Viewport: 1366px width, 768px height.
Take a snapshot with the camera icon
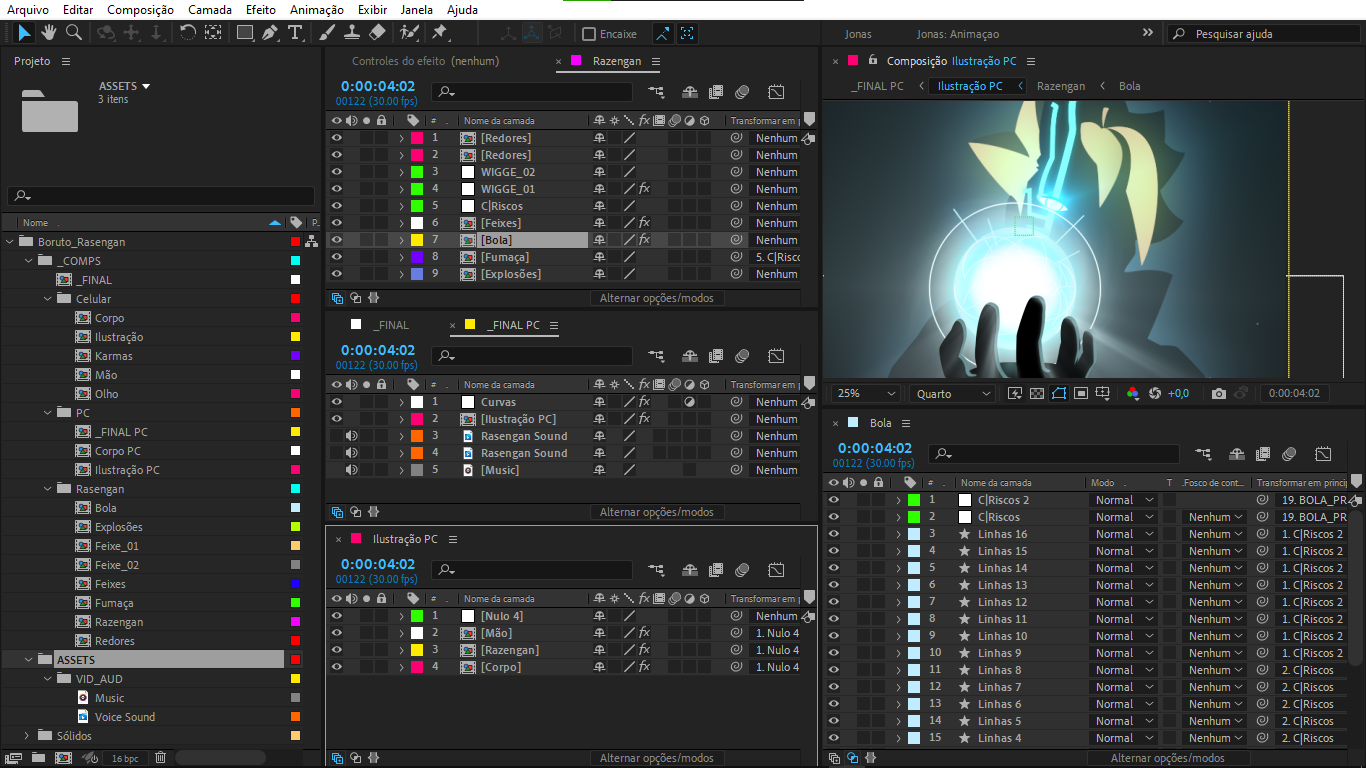(1218, 394)
